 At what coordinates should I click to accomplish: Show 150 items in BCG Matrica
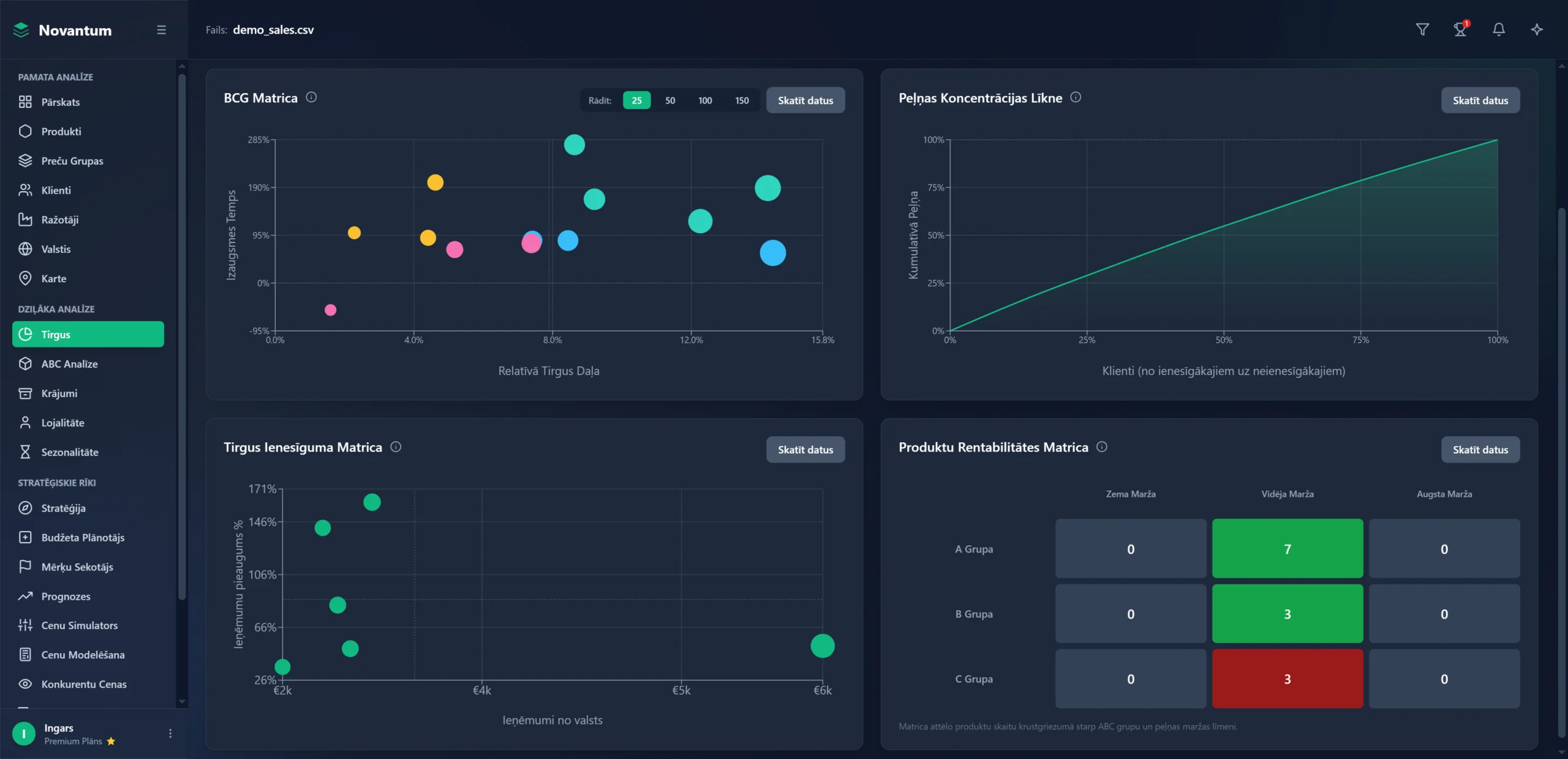[x=742, y=100]
